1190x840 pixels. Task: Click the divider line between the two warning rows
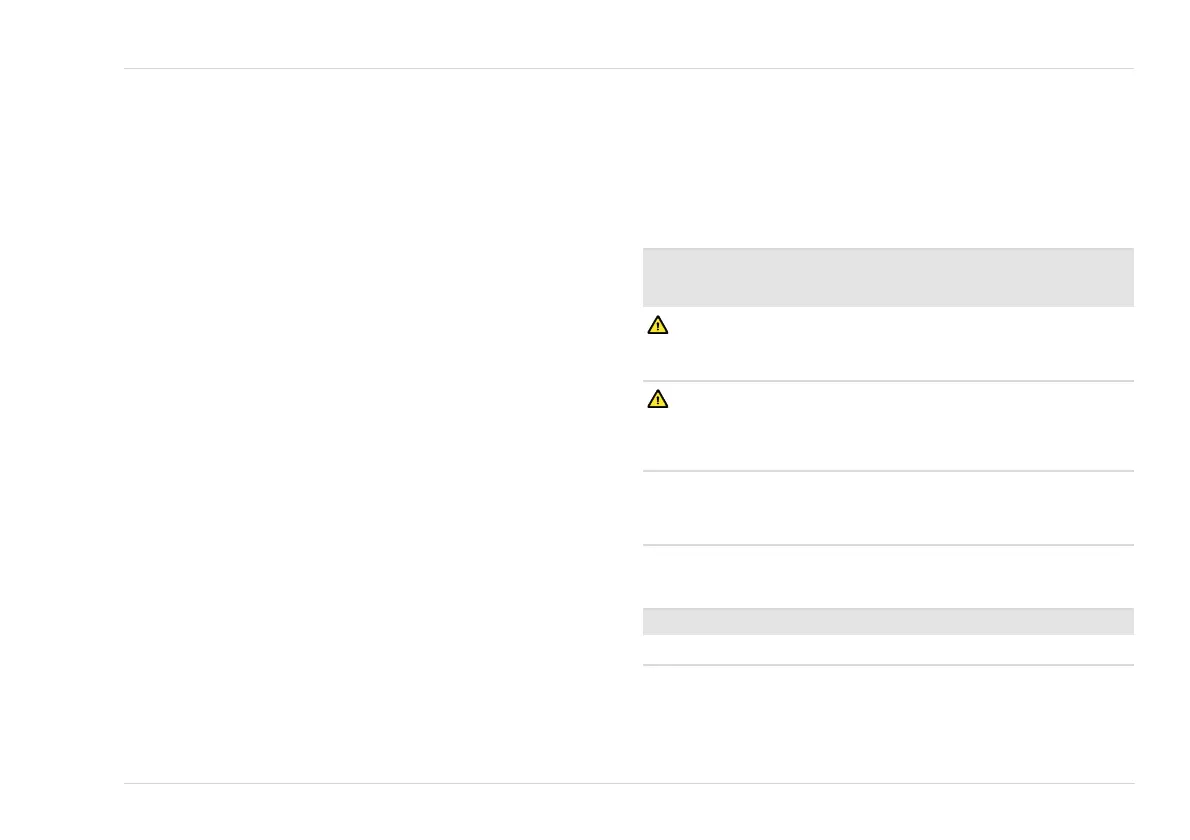(x=887, y=381)
